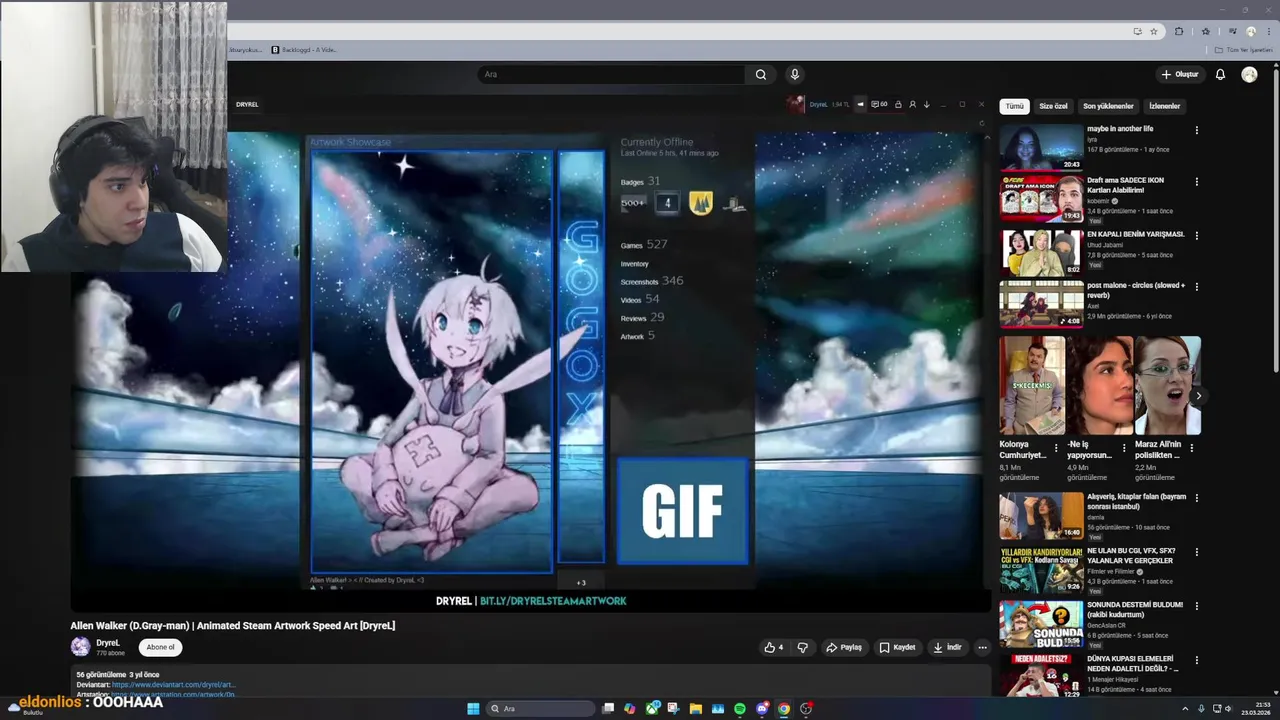1280x720 pixels.
Task: Open Chrome media controls icon
Action: coord(1232,31)
